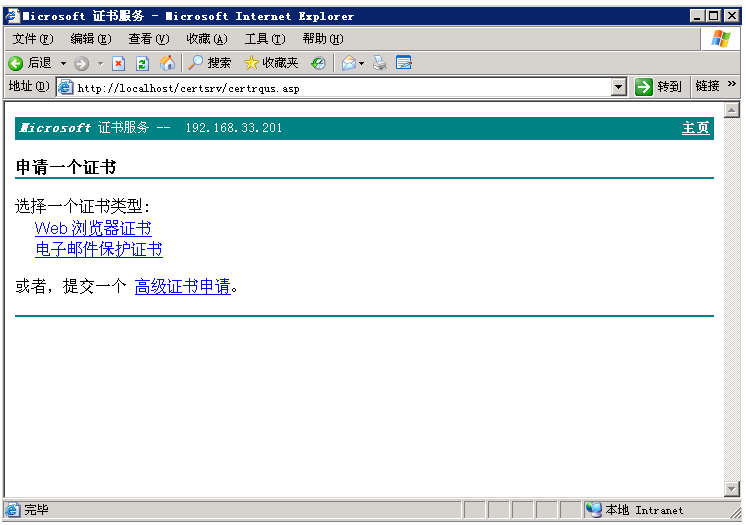Viewport: 746px width, 525px height.
Task: Open the address bar URL dropdown
Action: 618,87
